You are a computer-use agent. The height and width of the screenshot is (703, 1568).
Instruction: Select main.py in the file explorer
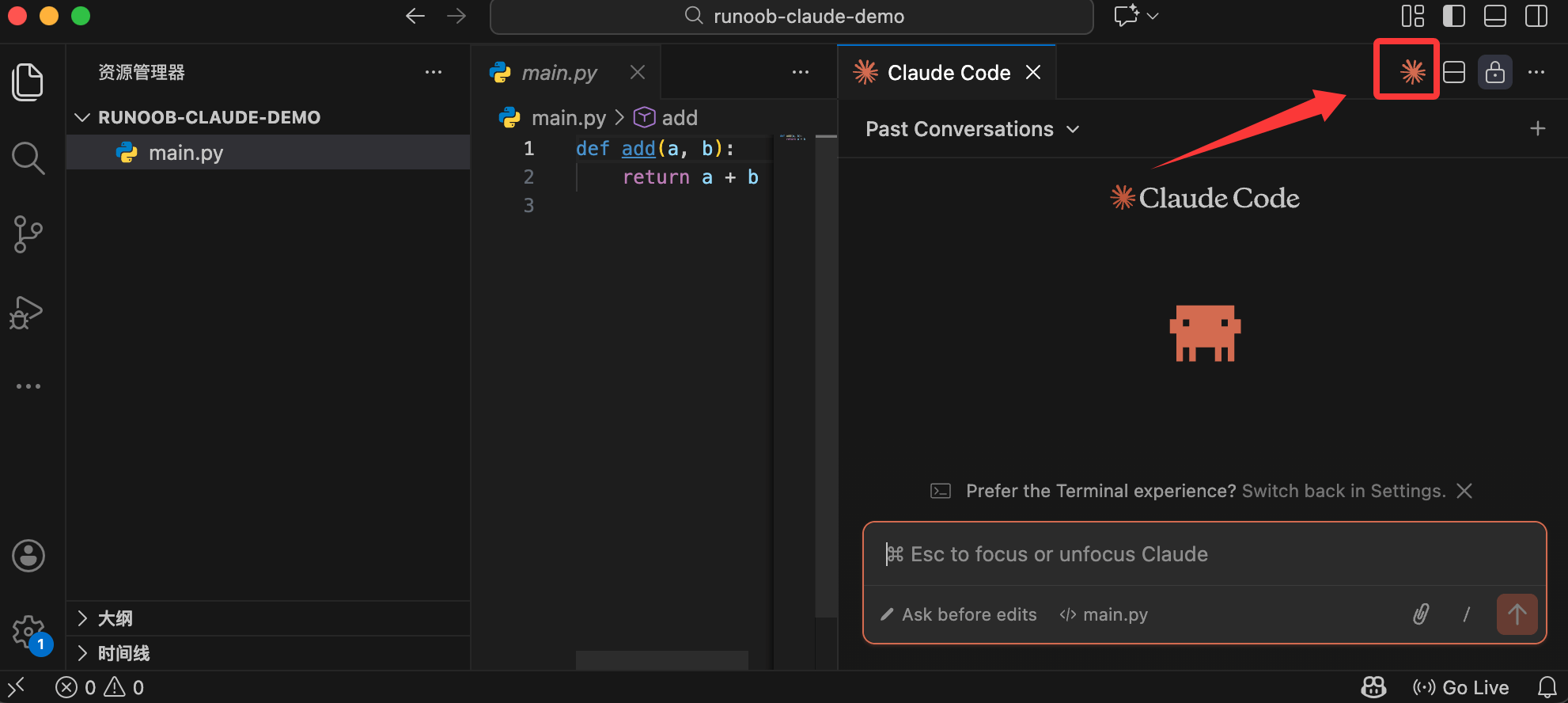186,153
